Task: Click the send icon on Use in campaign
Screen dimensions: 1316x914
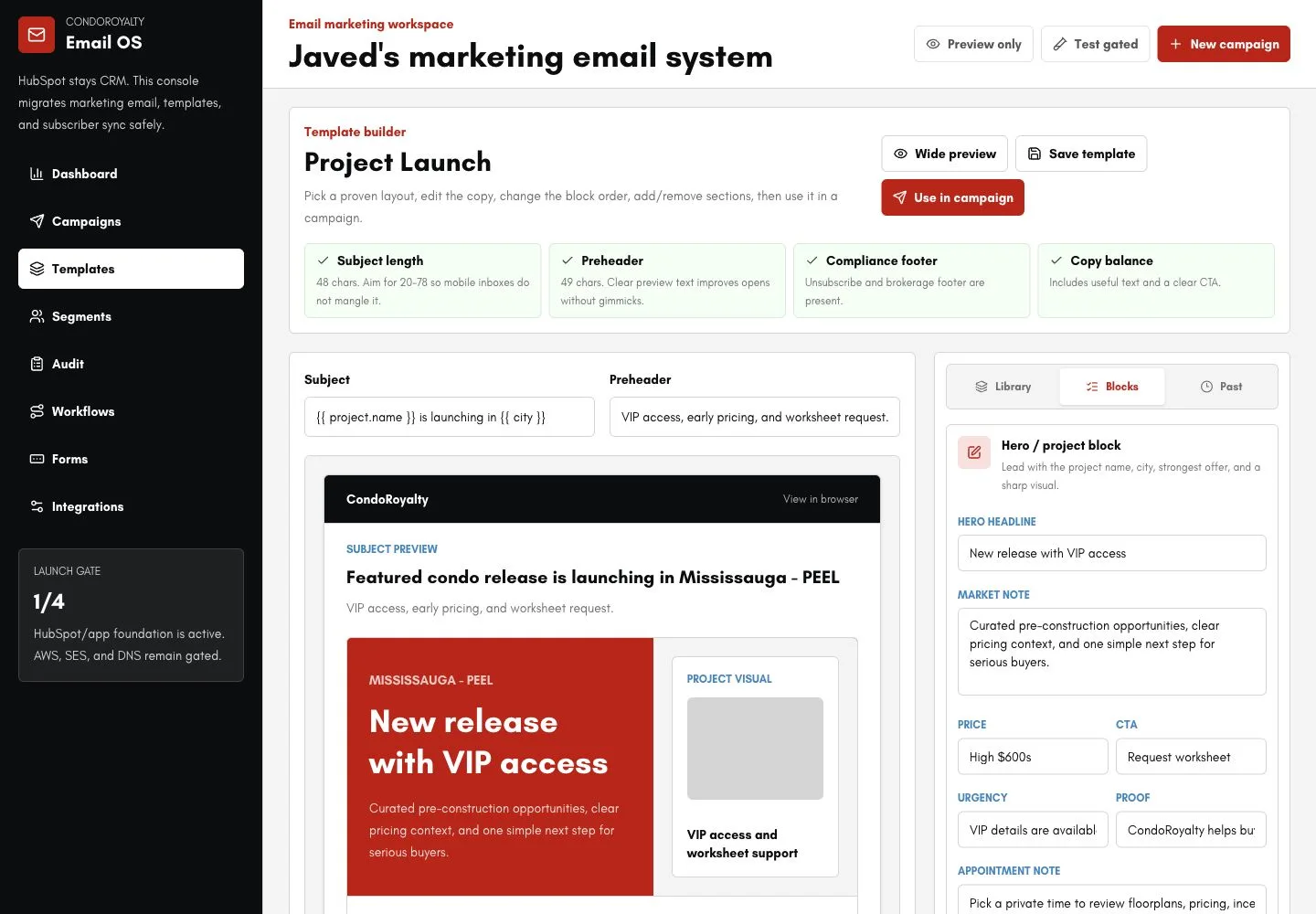Action: (x=900, y=197)
